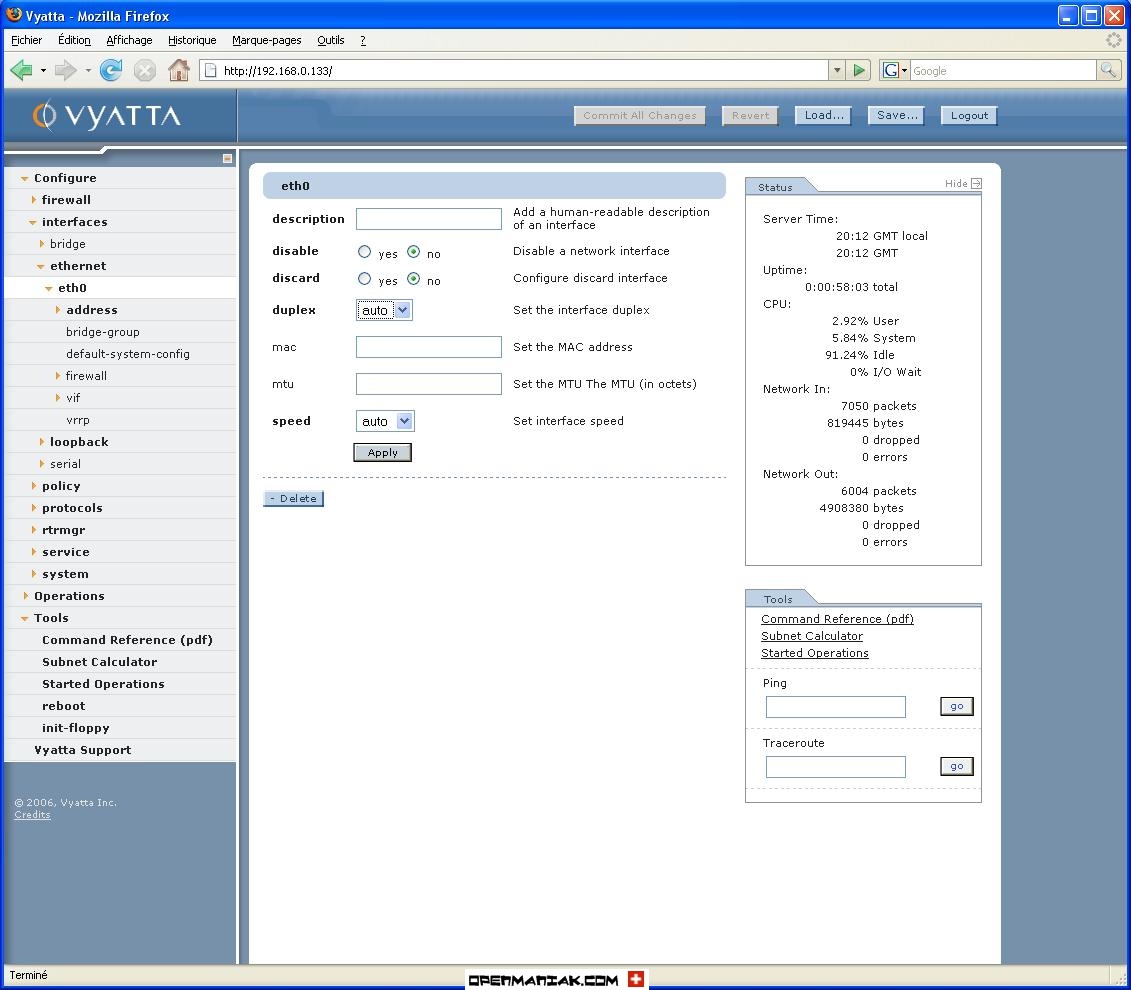Expand the bridge tree node
1131x990 pixels.
41,244
